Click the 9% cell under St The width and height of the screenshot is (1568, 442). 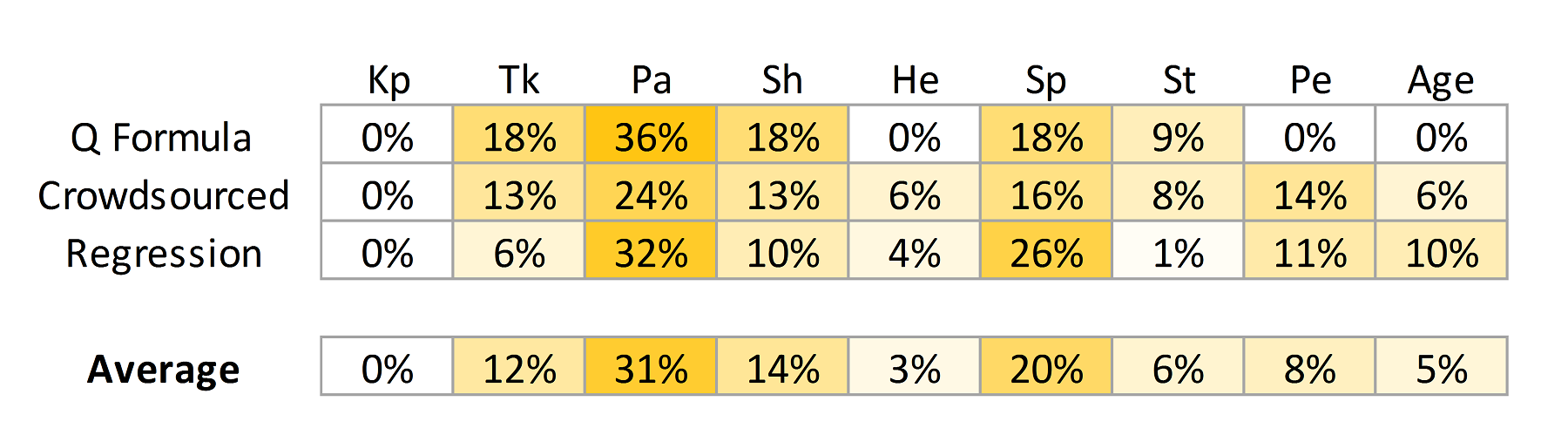pos(1178,134)
